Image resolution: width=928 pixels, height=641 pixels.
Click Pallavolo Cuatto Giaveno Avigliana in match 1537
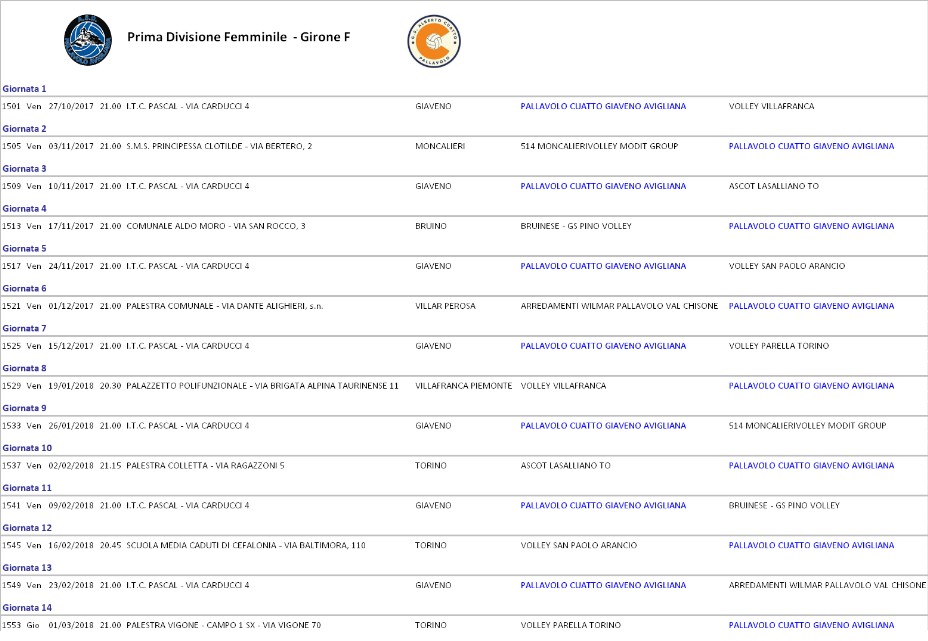tap(811, 466)
